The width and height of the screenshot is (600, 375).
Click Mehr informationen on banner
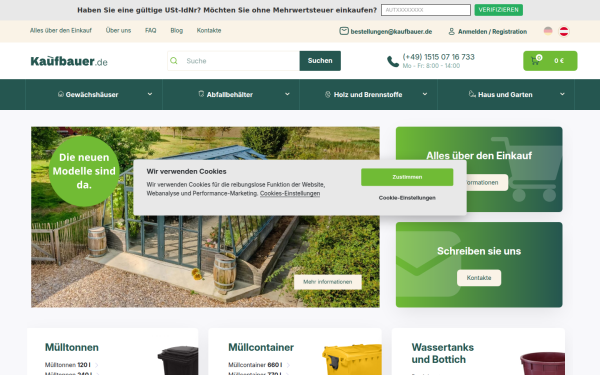pos(328,282)
